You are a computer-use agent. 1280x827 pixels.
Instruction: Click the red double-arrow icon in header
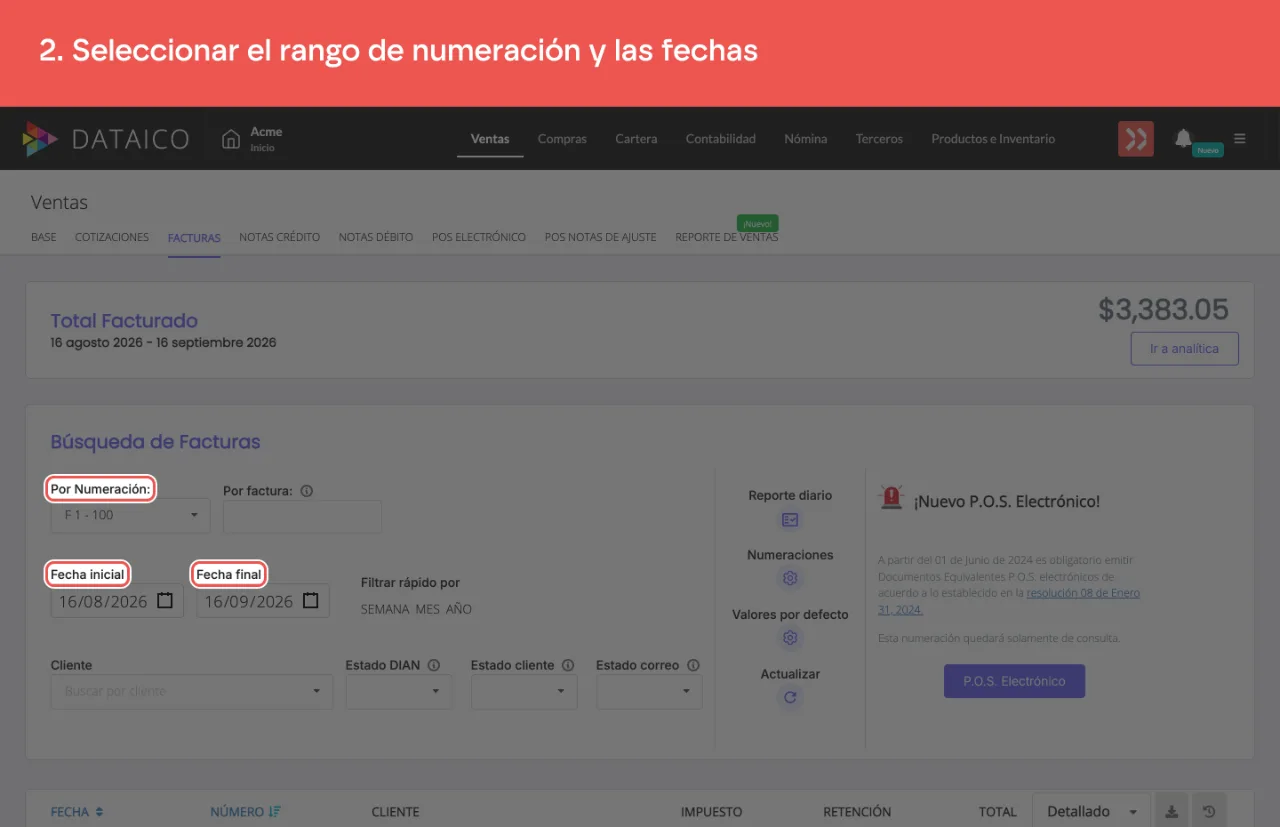[x=1136, y=139]
